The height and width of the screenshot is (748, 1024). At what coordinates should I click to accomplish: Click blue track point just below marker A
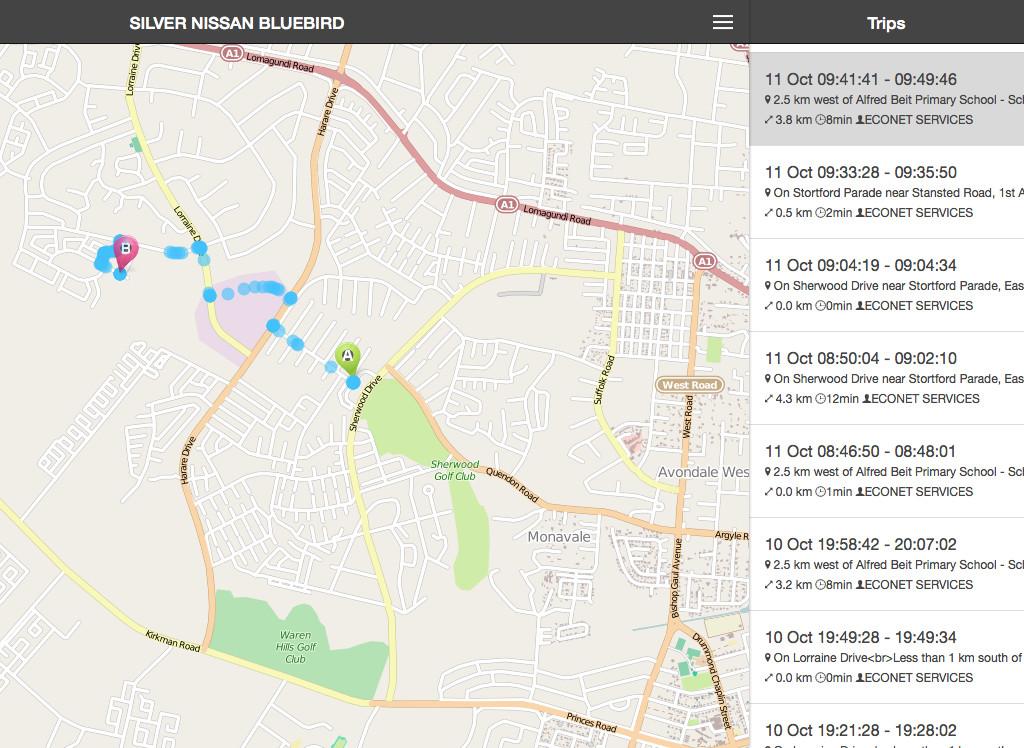[x=353, y=382]
